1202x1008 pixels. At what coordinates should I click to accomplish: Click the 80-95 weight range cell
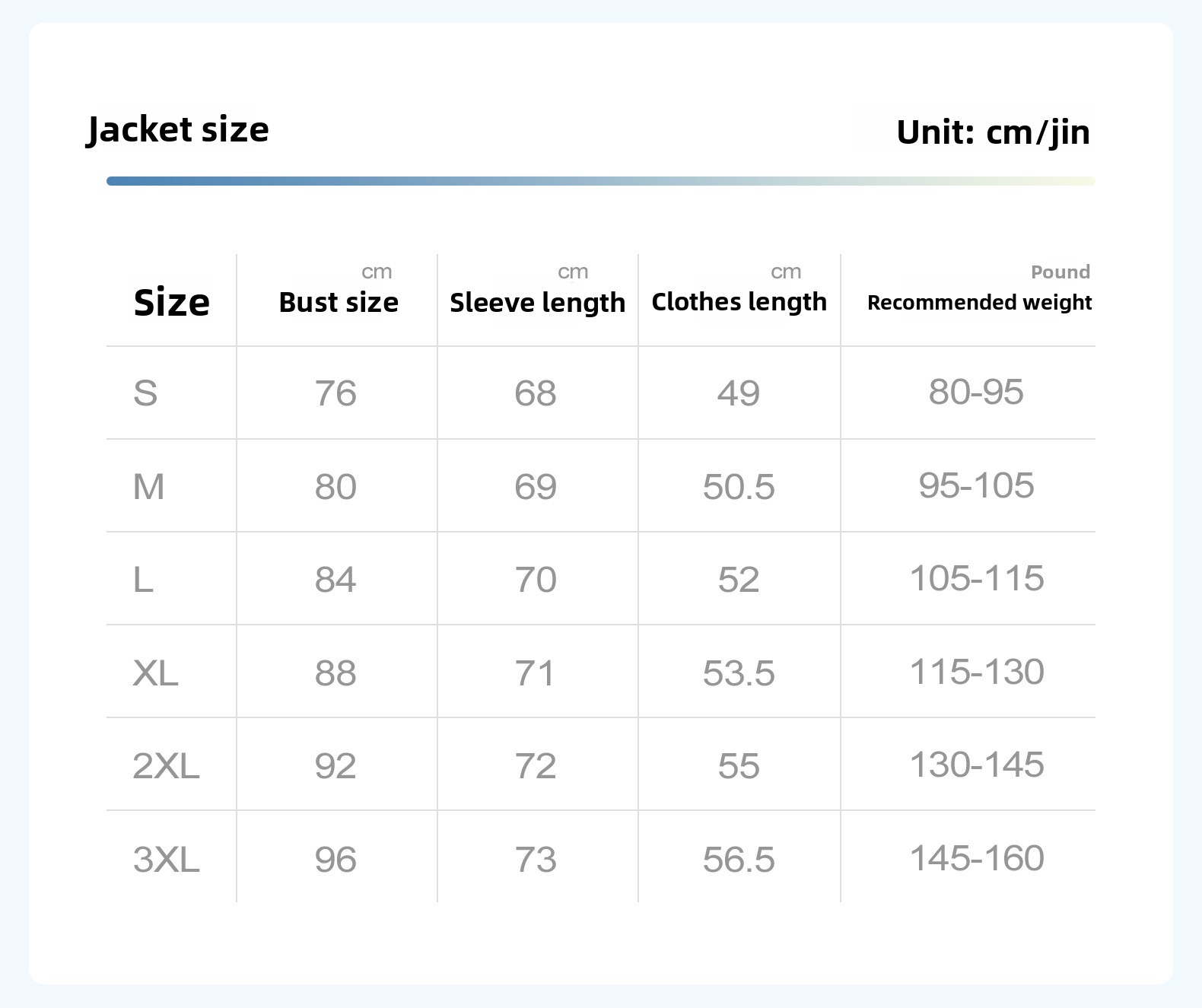[976, 392]
